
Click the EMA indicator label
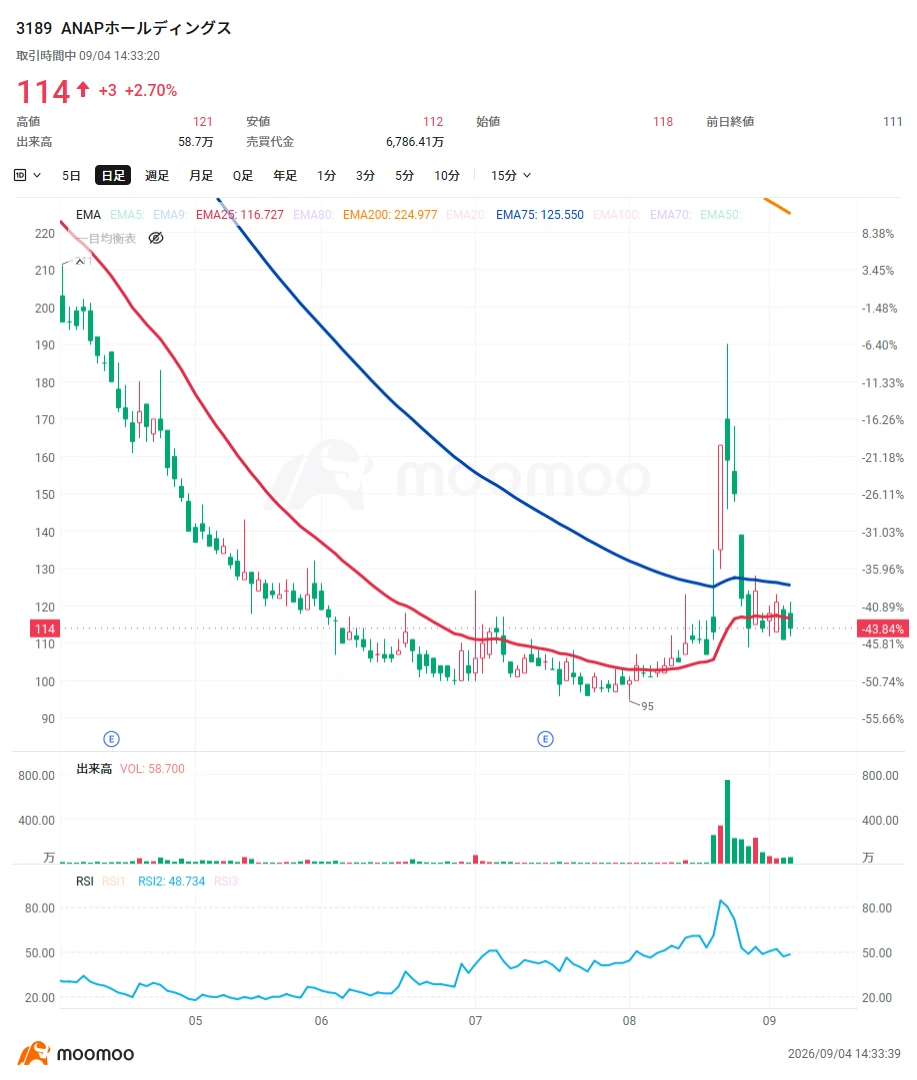coord(88,215)
